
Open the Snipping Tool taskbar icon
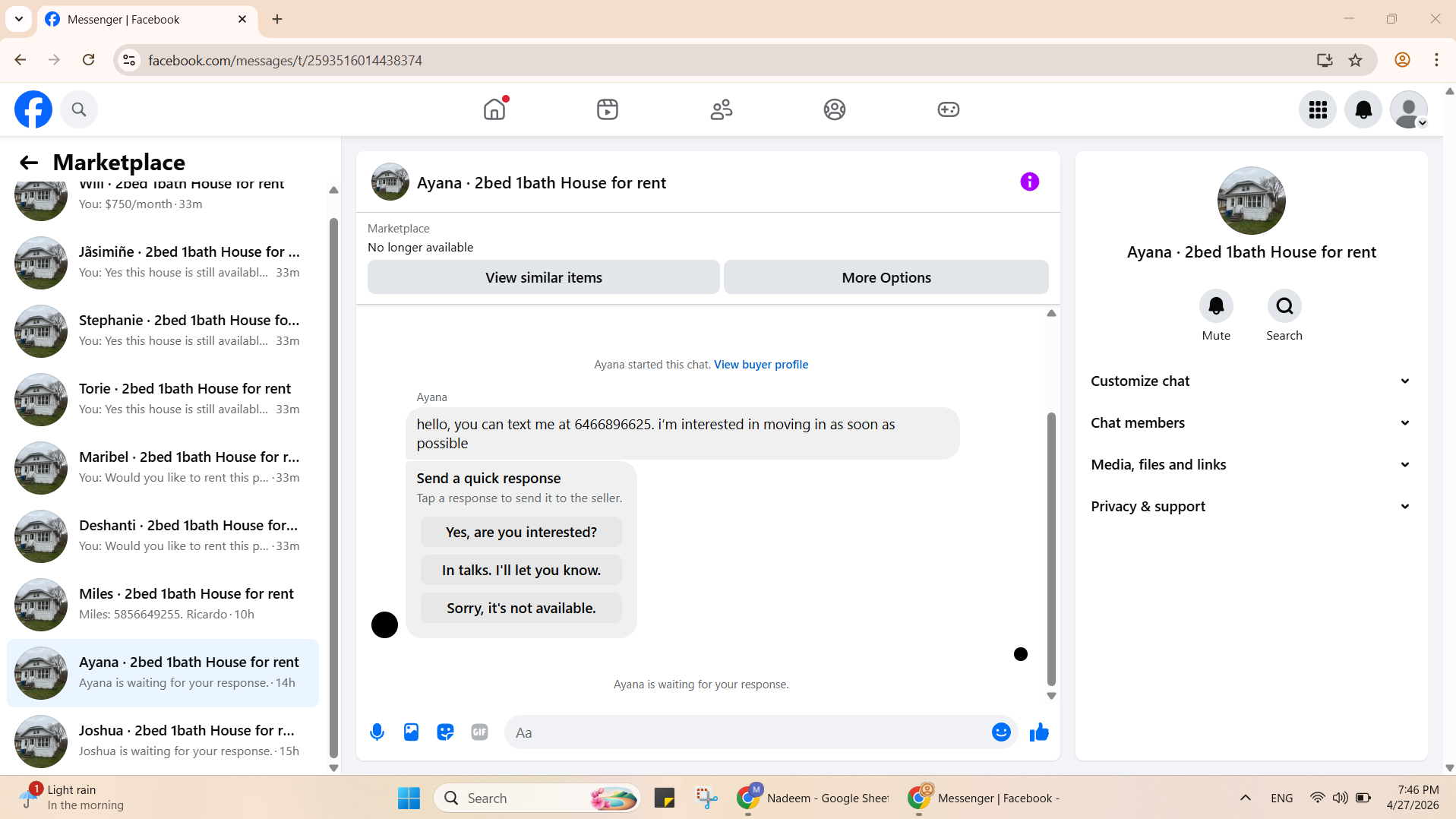[707, 798]
